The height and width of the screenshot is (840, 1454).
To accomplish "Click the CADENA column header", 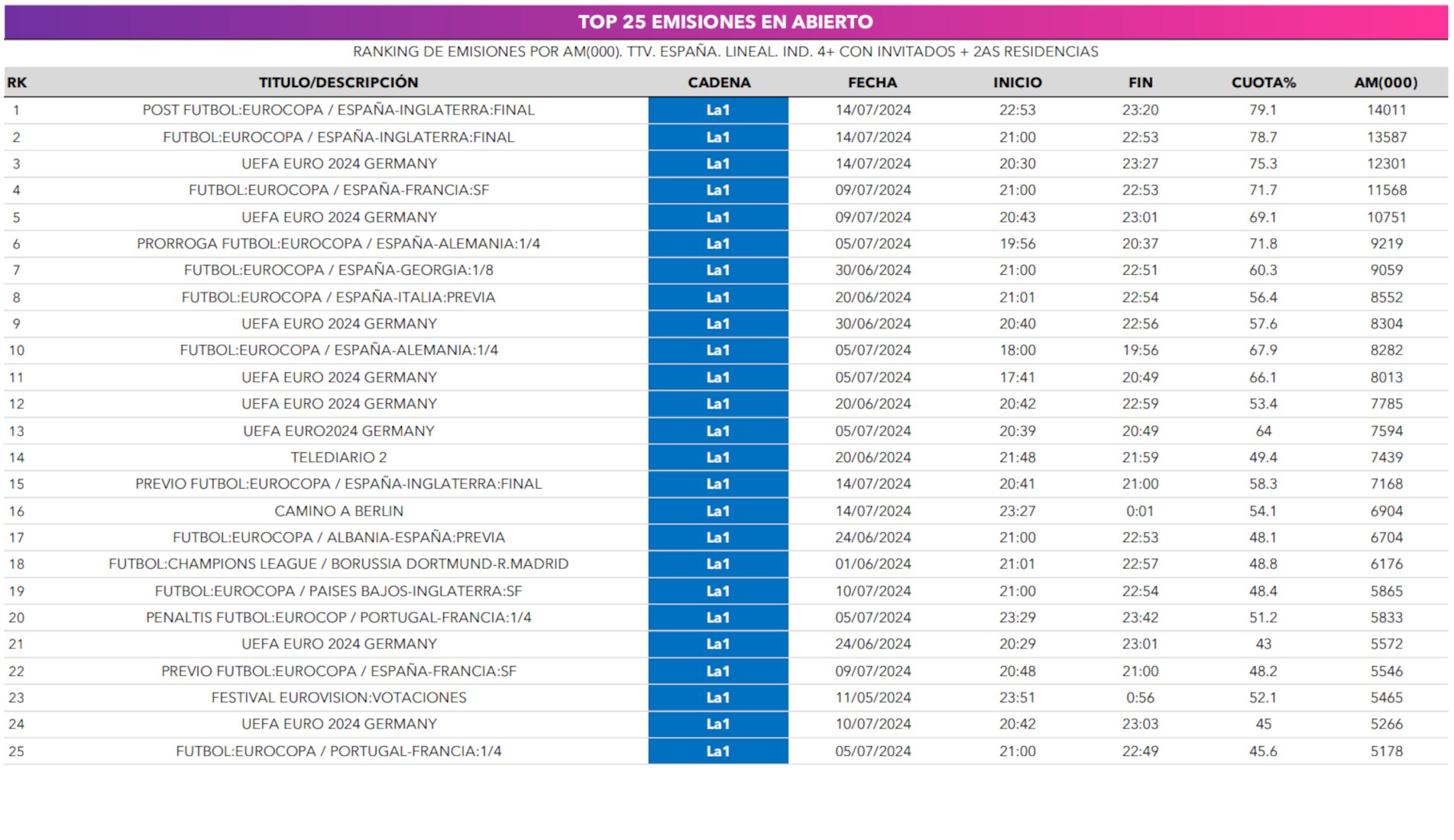I will (718, 82).
